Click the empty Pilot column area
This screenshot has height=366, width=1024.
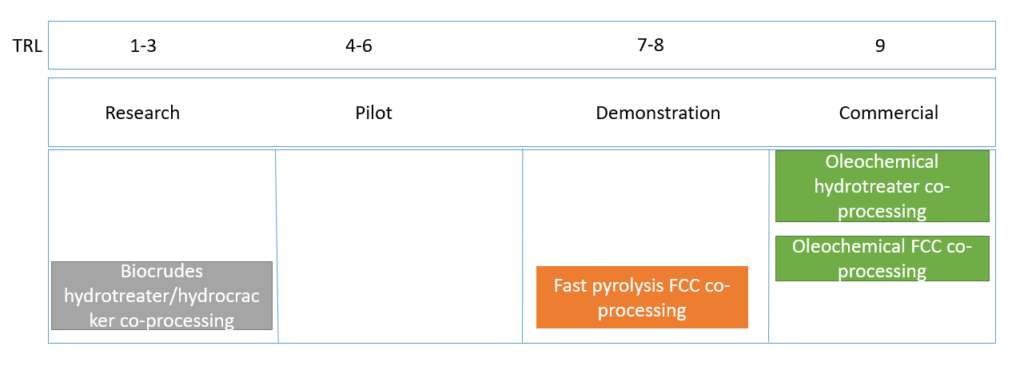[x=400, y=246]
